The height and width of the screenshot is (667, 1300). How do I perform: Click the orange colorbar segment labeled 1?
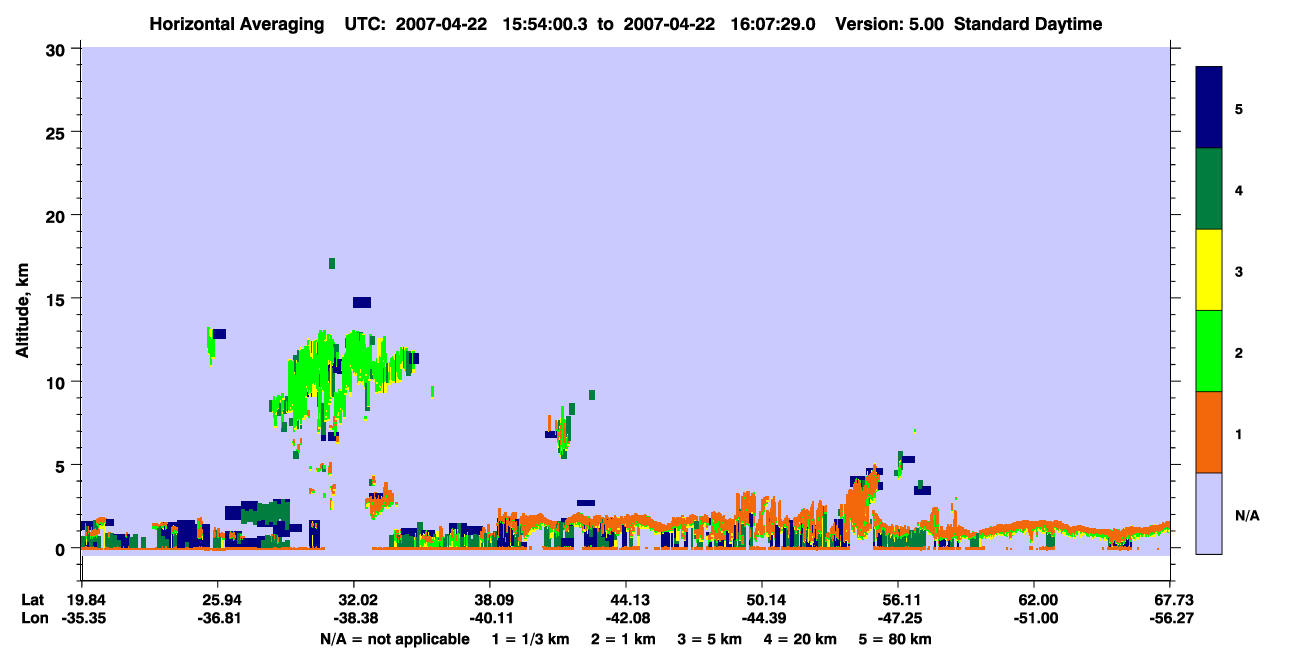click(x=1209, y=432)
